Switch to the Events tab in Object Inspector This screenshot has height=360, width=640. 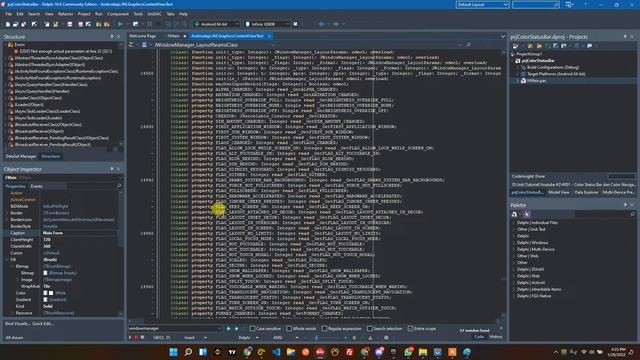[x=37, y=186]
